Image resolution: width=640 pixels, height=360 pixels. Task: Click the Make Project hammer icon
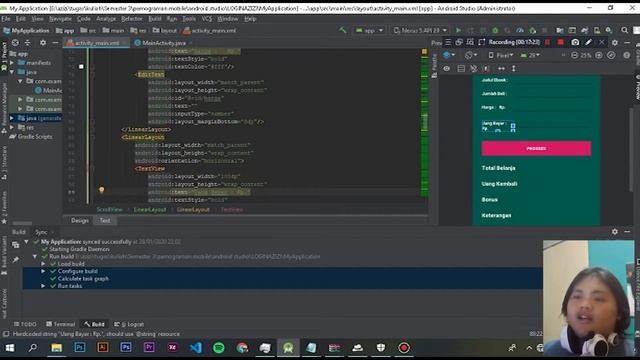coord(342,30)
